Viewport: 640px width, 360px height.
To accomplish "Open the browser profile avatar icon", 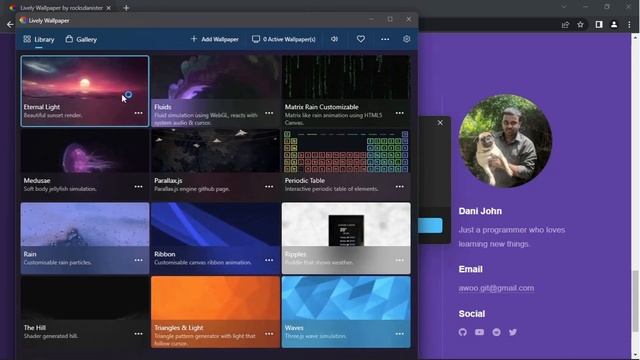I will (614, 25).
